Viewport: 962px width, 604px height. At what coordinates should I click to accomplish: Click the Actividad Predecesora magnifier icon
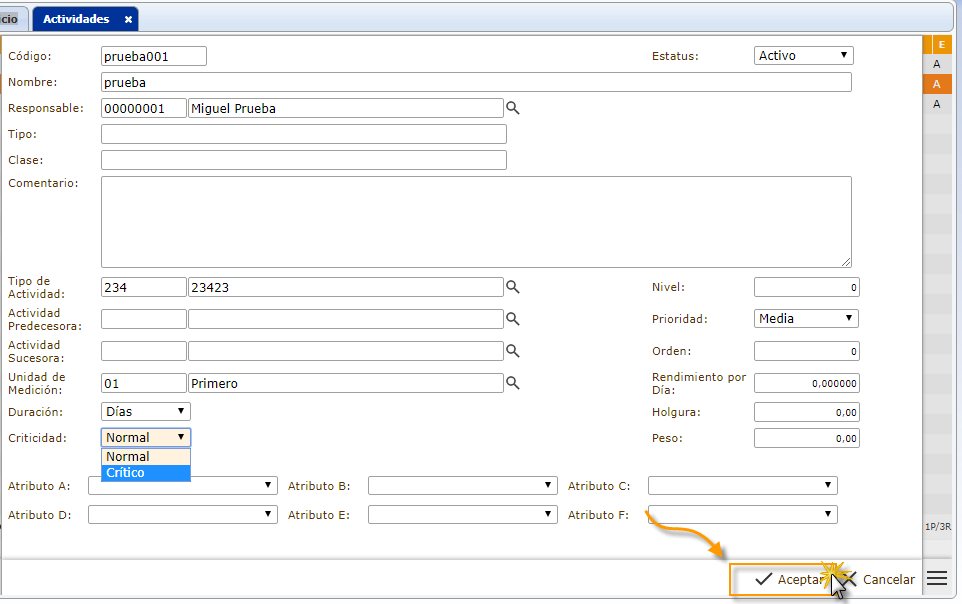512,319
